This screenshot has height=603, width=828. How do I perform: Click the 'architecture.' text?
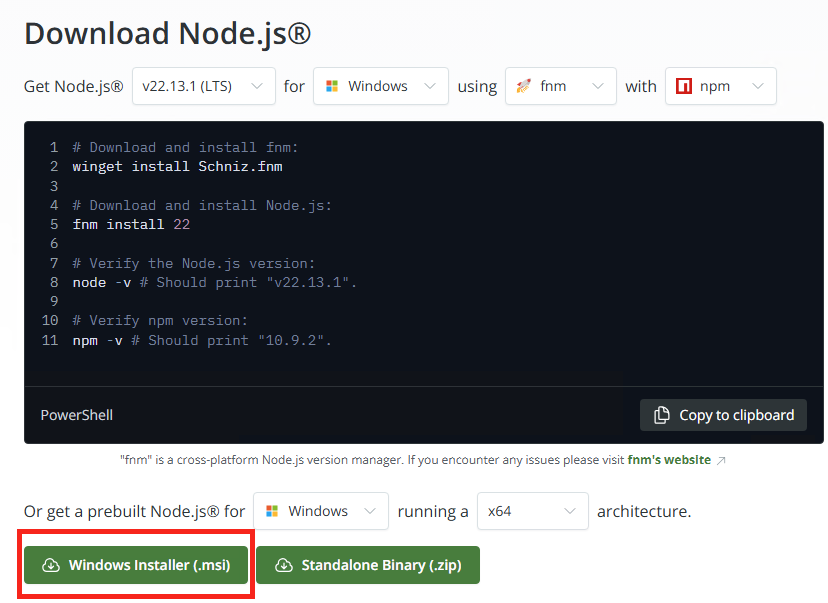click(644, 511)
